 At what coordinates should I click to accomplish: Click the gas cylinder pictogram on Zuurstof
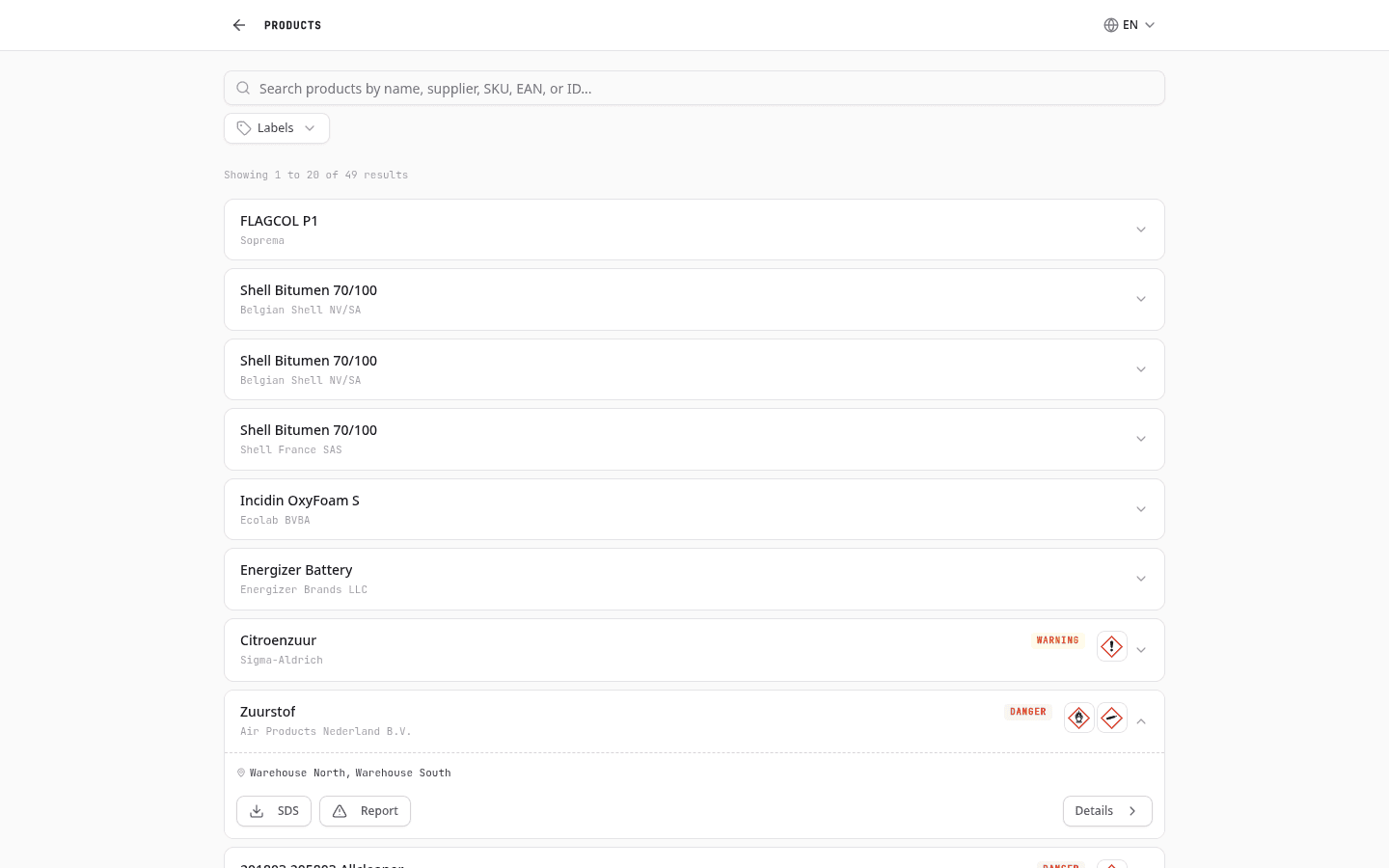click(1112, 718)
